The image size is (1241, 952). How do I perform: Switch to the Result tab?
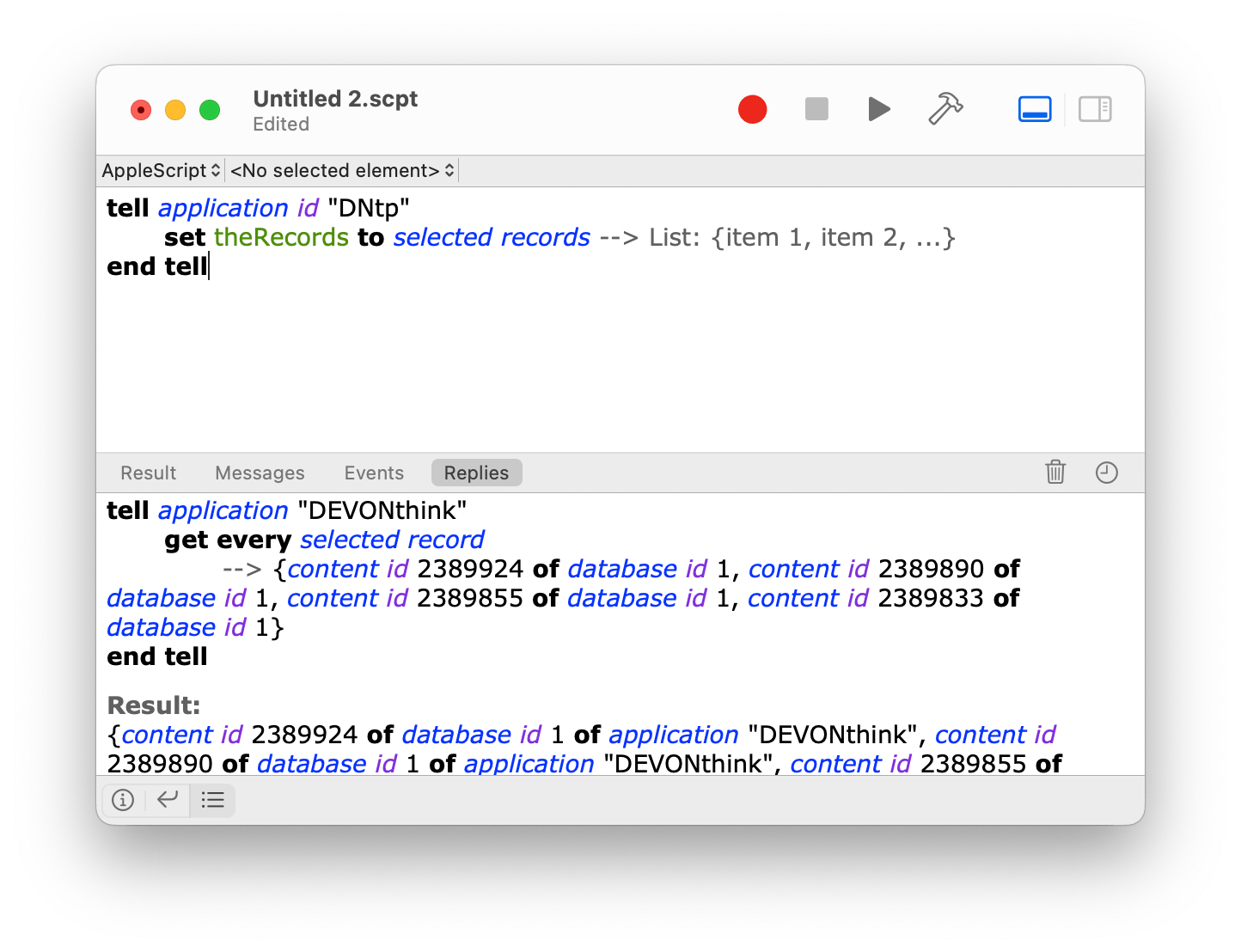(148, 473)
